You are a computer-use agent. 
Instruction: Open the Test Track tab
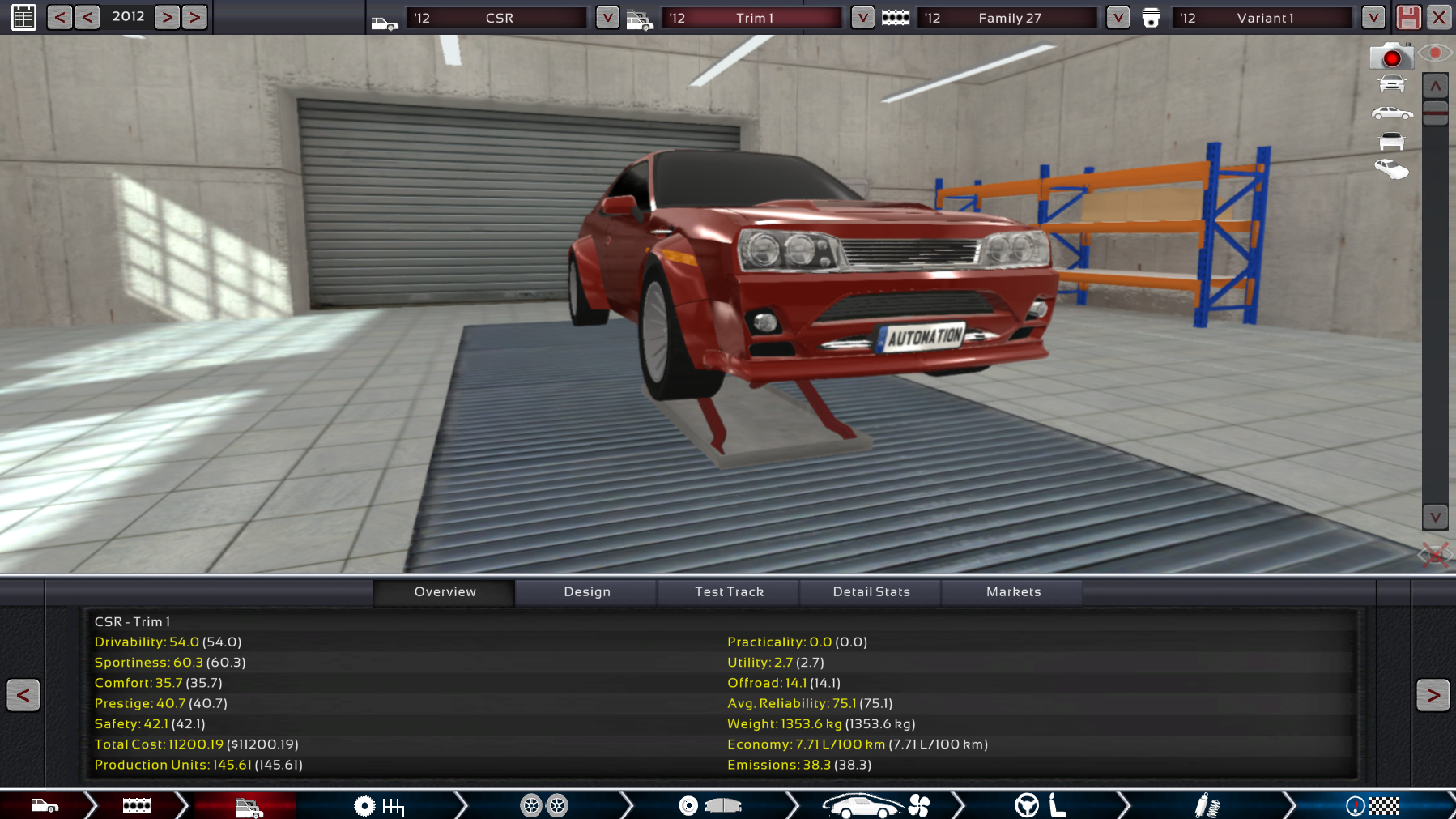[729, 592]
